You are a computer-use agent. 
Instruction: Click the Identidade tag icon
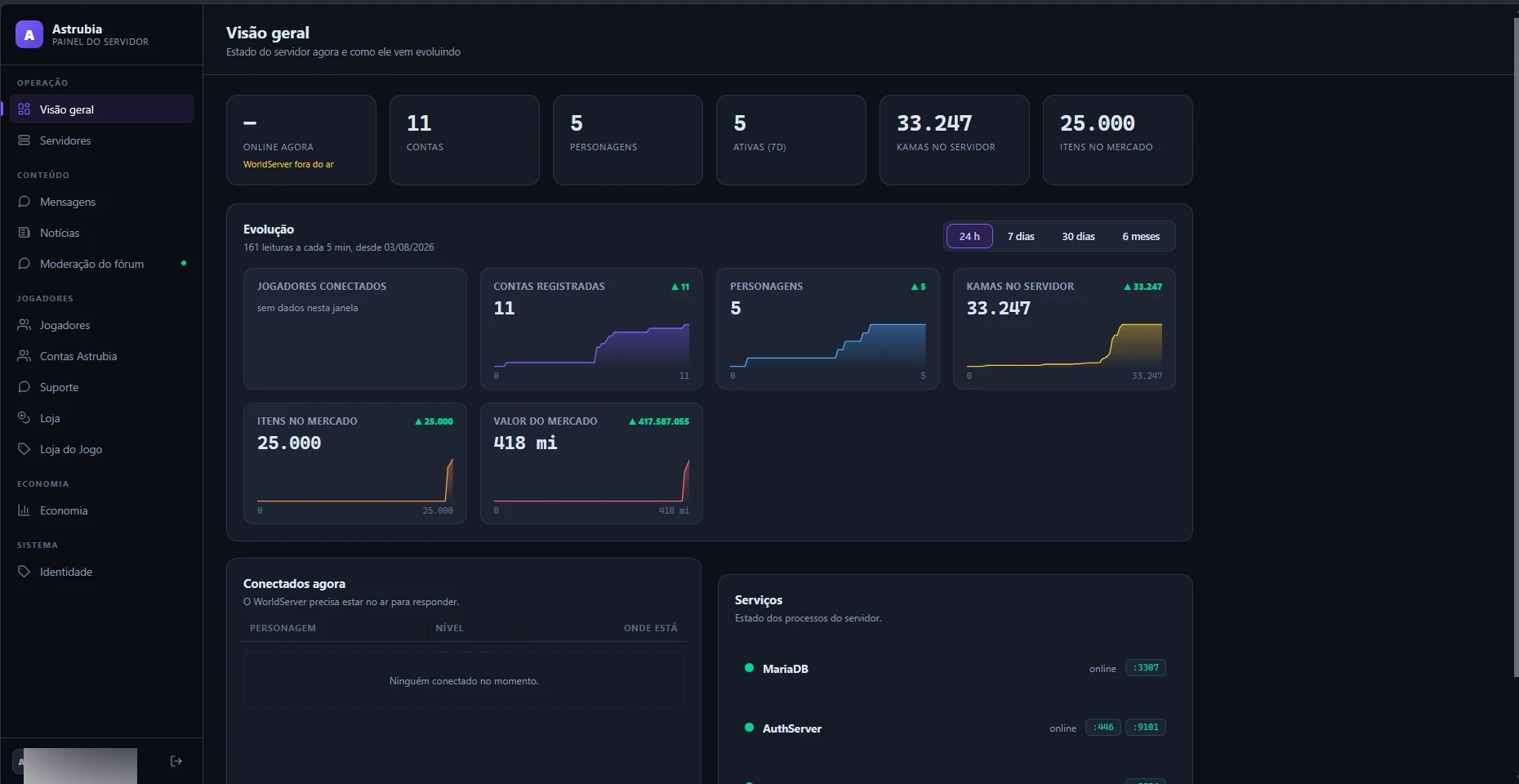pyautogui.click(x=24, y=572)
